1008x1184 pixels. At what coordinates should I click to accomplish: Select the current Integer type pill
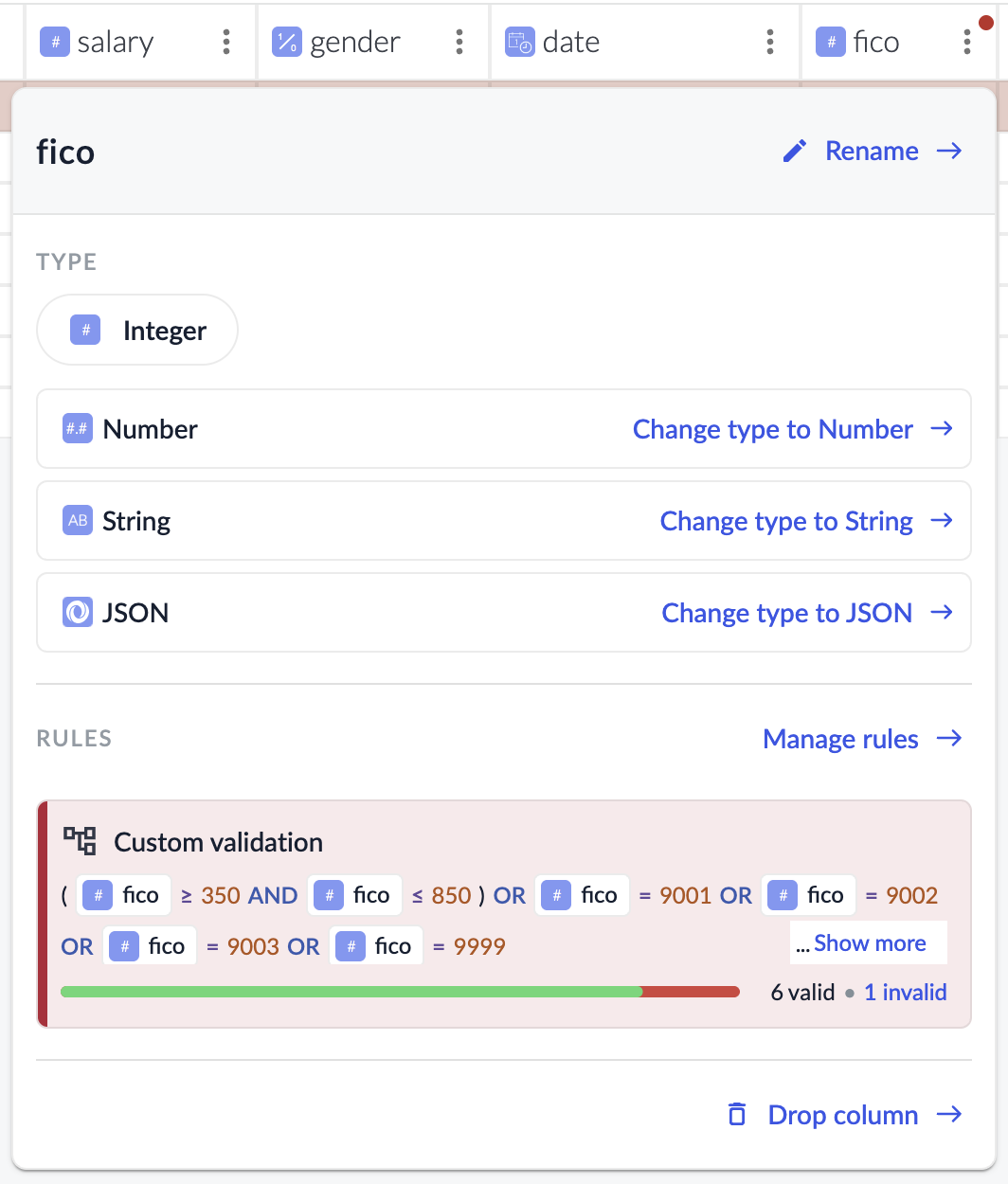point(137,331)
